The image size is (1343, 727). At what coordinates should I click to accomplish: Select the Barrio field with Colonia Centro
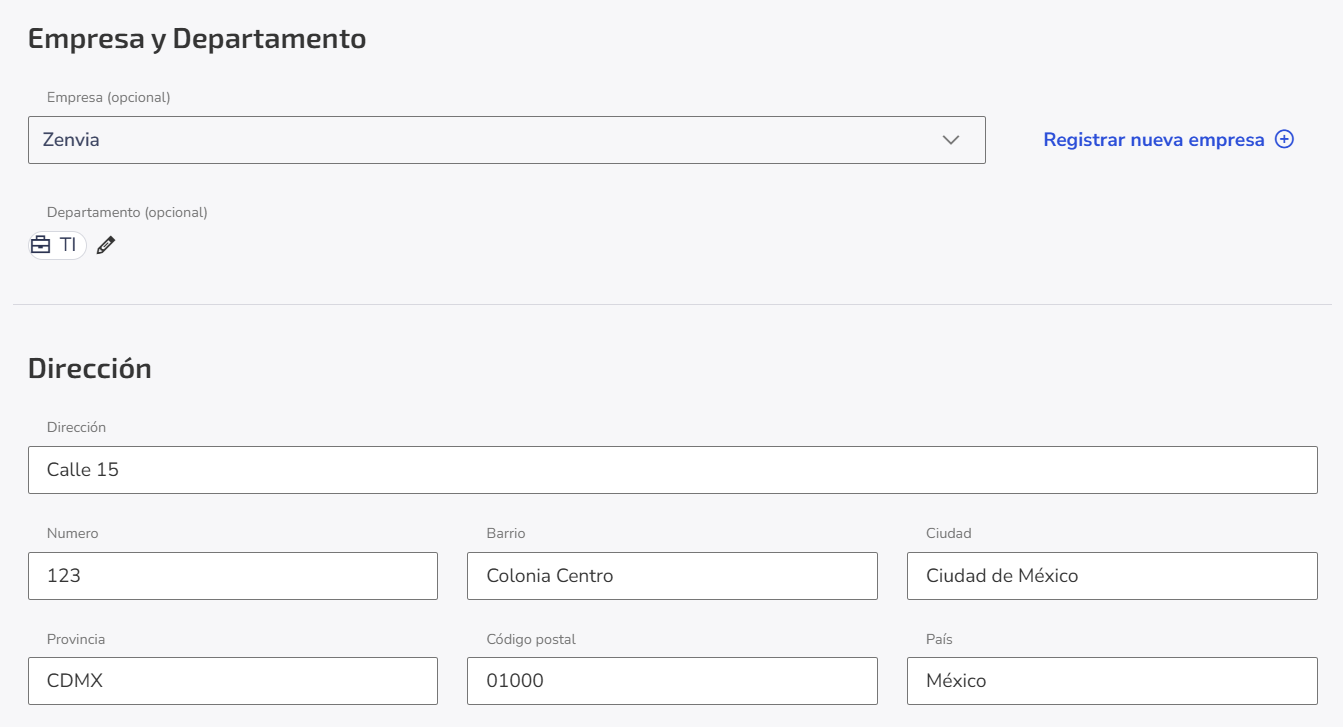pyautogui.click(x=672, y=576)
